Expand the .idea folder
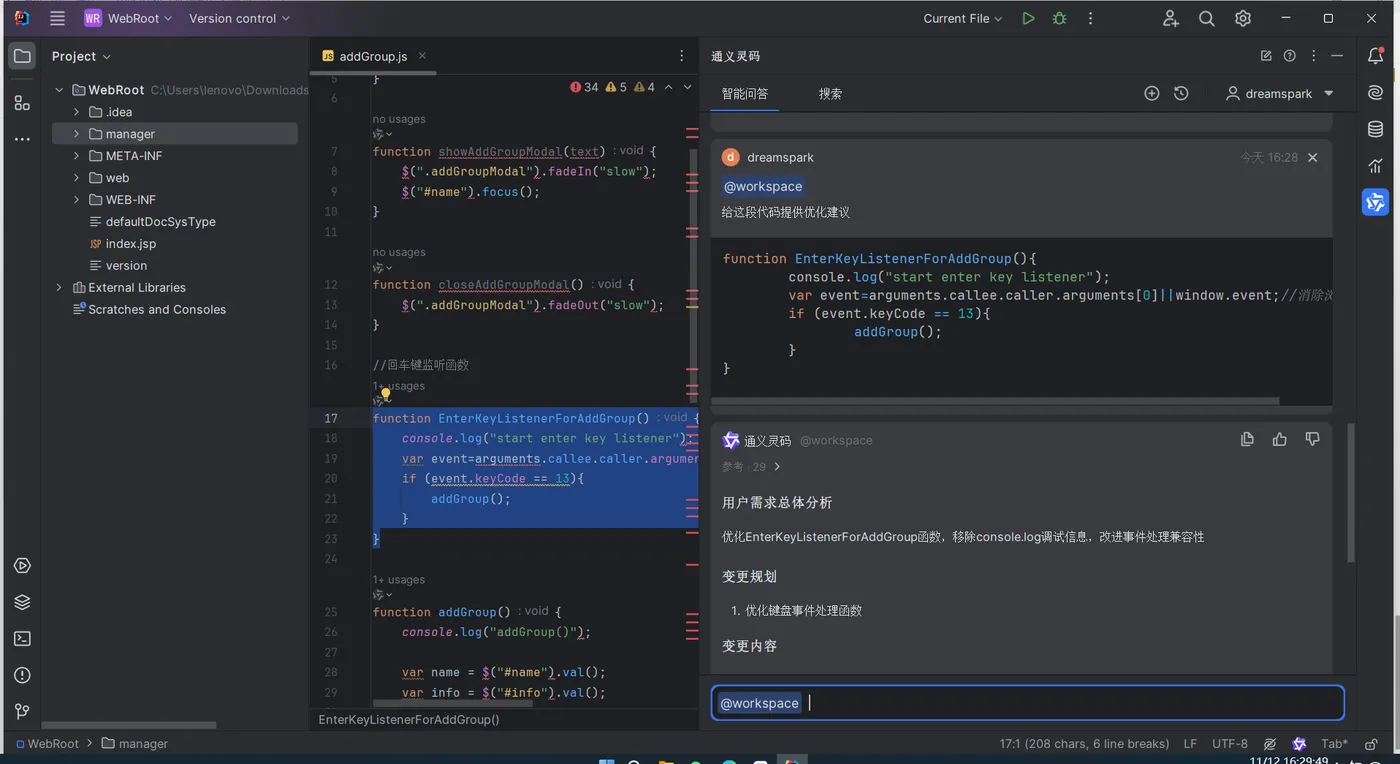The image size is (1400, 764). [x=76, y=112]
